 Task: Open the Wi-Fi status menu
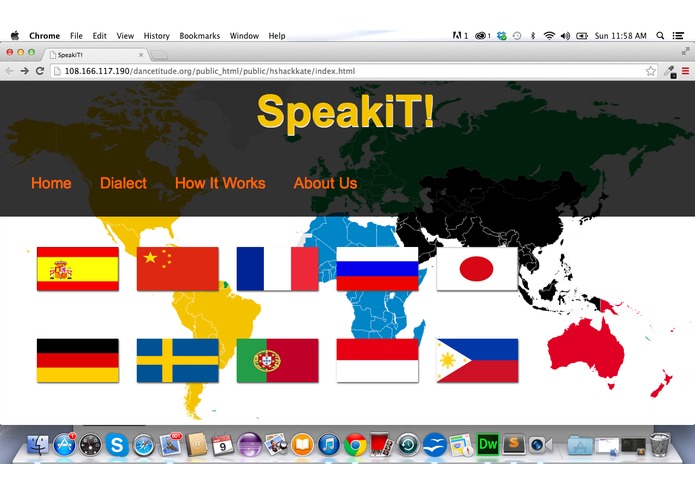[x=549, y=35]
